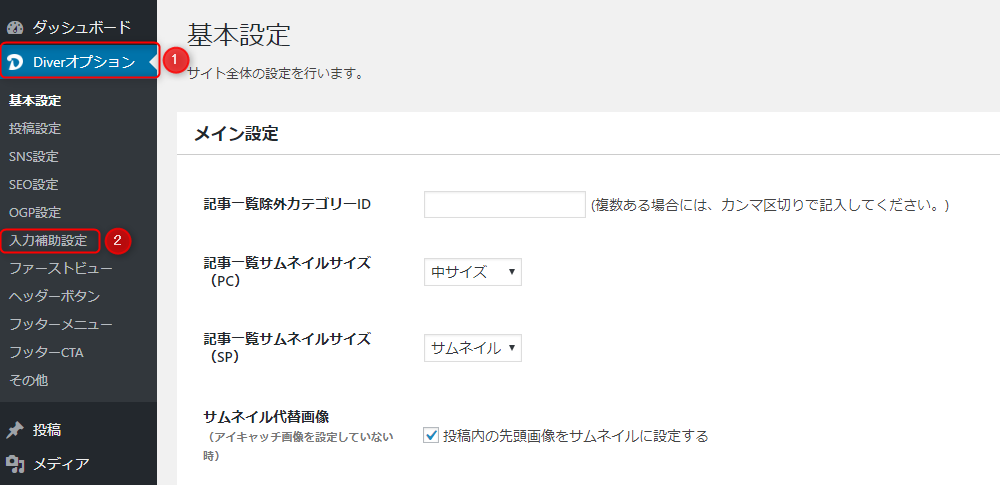
Task: Click the dashboard gauge icon
Action: coord(15,25)
